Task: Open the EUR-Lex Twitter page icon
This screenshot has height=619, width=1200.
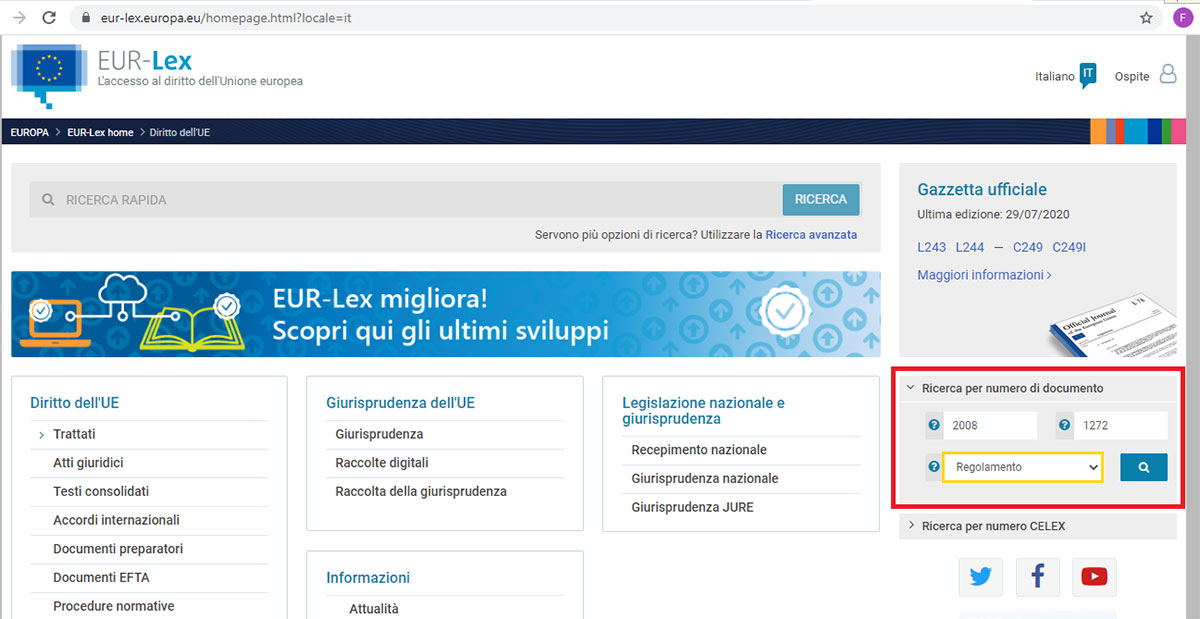Action: pos(980,576)
